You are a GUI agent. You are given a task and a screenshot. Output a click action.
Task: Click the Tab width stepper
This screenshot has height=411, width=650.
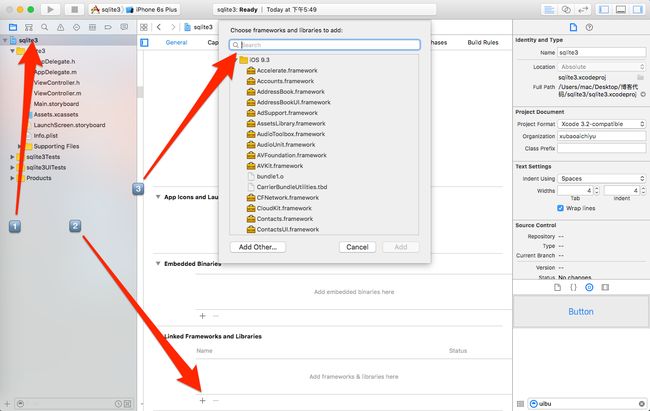[597, 191]
